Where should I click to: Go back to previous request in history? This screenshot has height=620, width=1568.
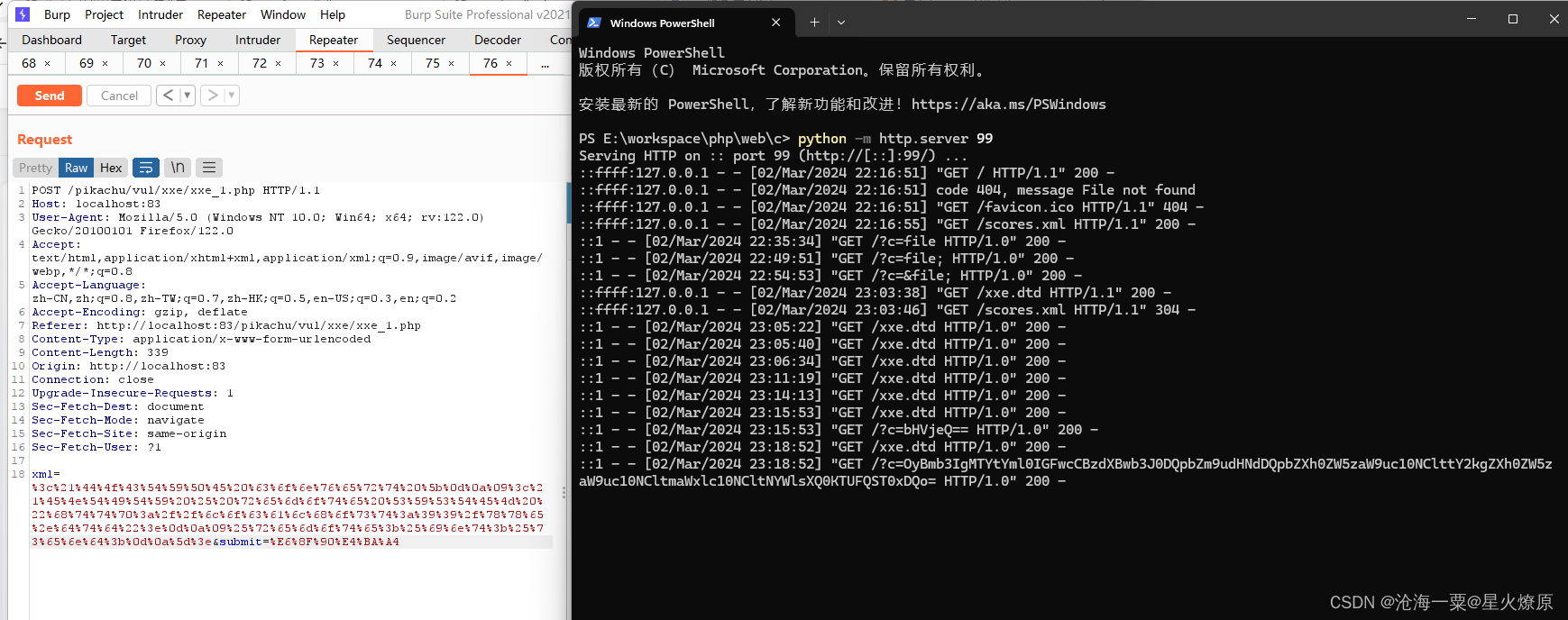pos(168,95)
